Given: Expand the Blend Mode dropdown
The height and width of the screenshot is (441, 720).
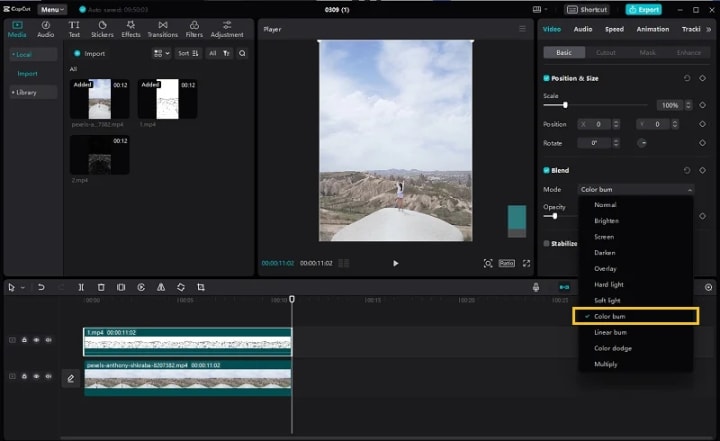Looking at the screenshot, I should pos(634,189).
